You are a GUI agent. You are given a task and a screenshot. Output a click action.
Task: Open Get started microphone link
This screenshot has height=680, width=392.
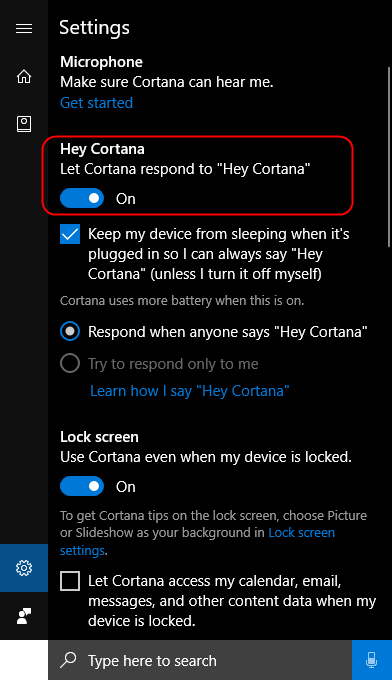pos(96,103)
